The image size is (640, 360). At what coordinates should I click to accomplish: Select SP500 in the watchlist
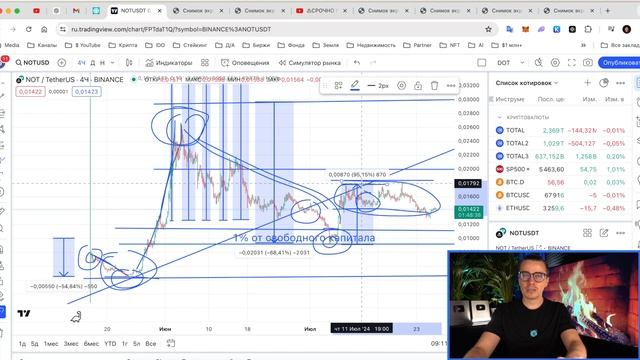[x=560, y=169]
